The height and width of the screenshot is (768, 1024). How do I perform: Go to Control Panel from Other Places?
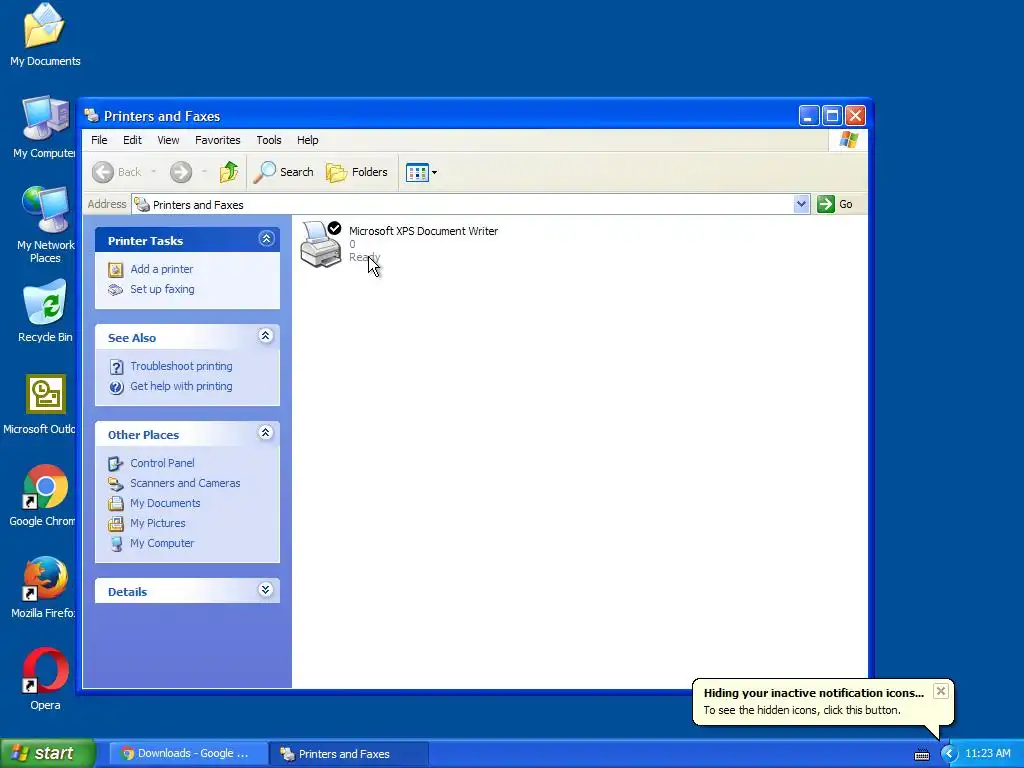click(x=162, y=463)
